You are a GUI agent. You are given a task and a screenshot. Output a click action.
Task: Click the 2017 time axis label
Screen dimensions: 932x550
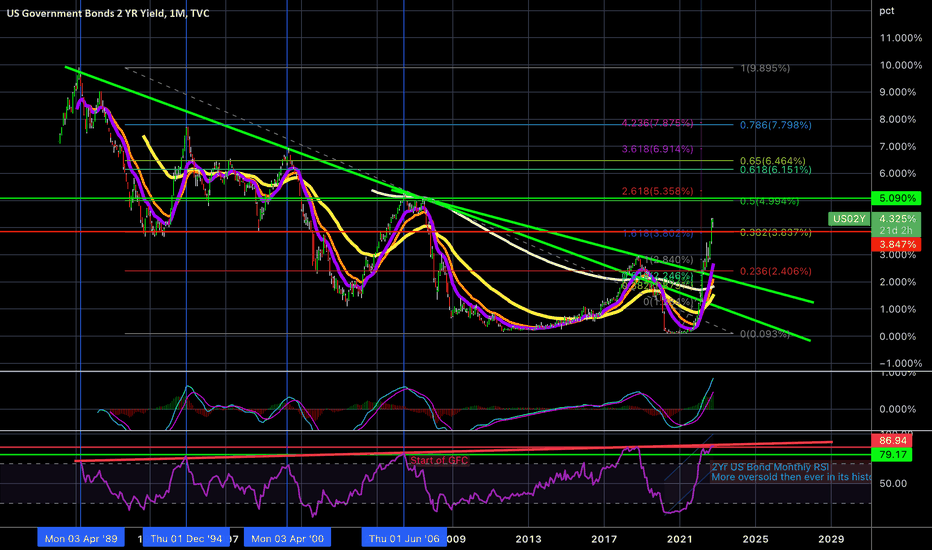click(604, 539)
